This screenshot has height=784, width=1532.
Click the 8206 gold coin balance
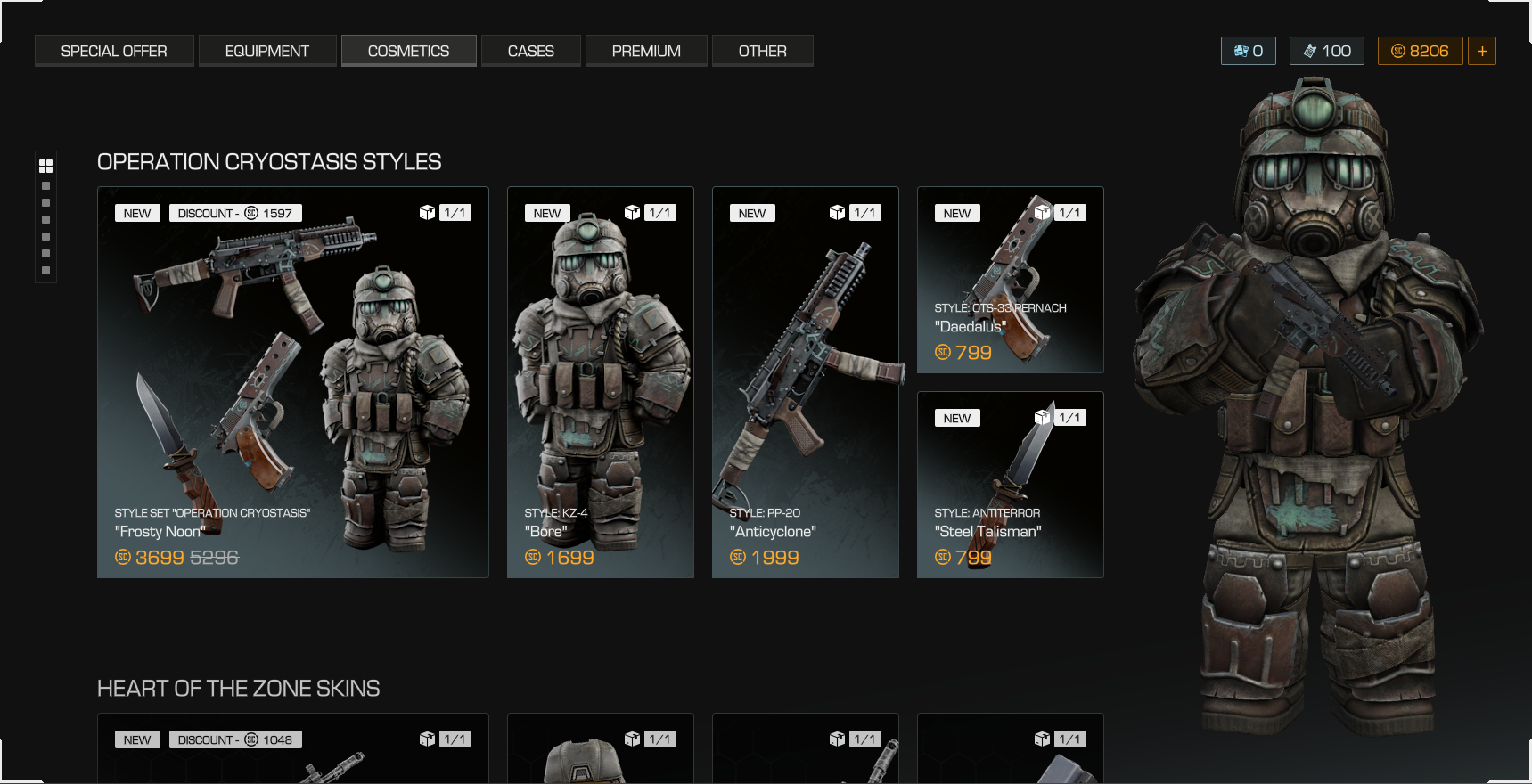(x=1420, y=51)
